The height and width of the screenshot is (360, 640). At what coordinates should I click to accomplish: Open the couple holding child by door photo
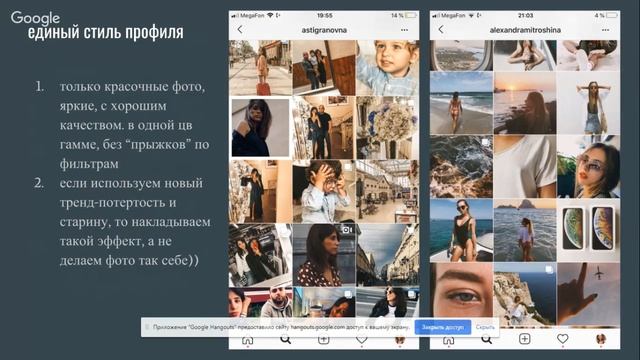pos(324,68)
